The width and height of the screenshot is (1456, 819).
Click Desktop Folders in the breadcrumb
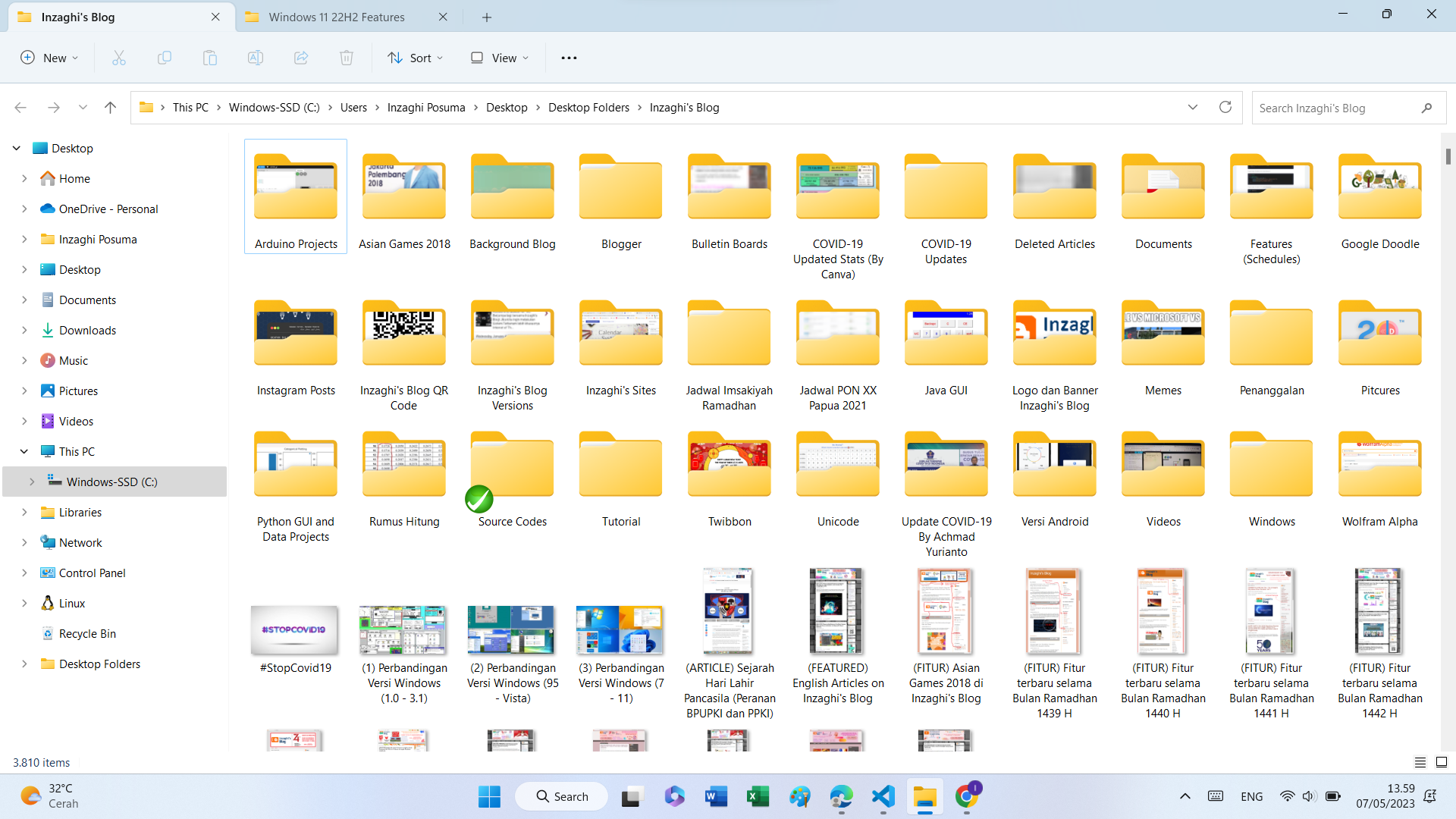pyautogui.click(x=588, y=108)
